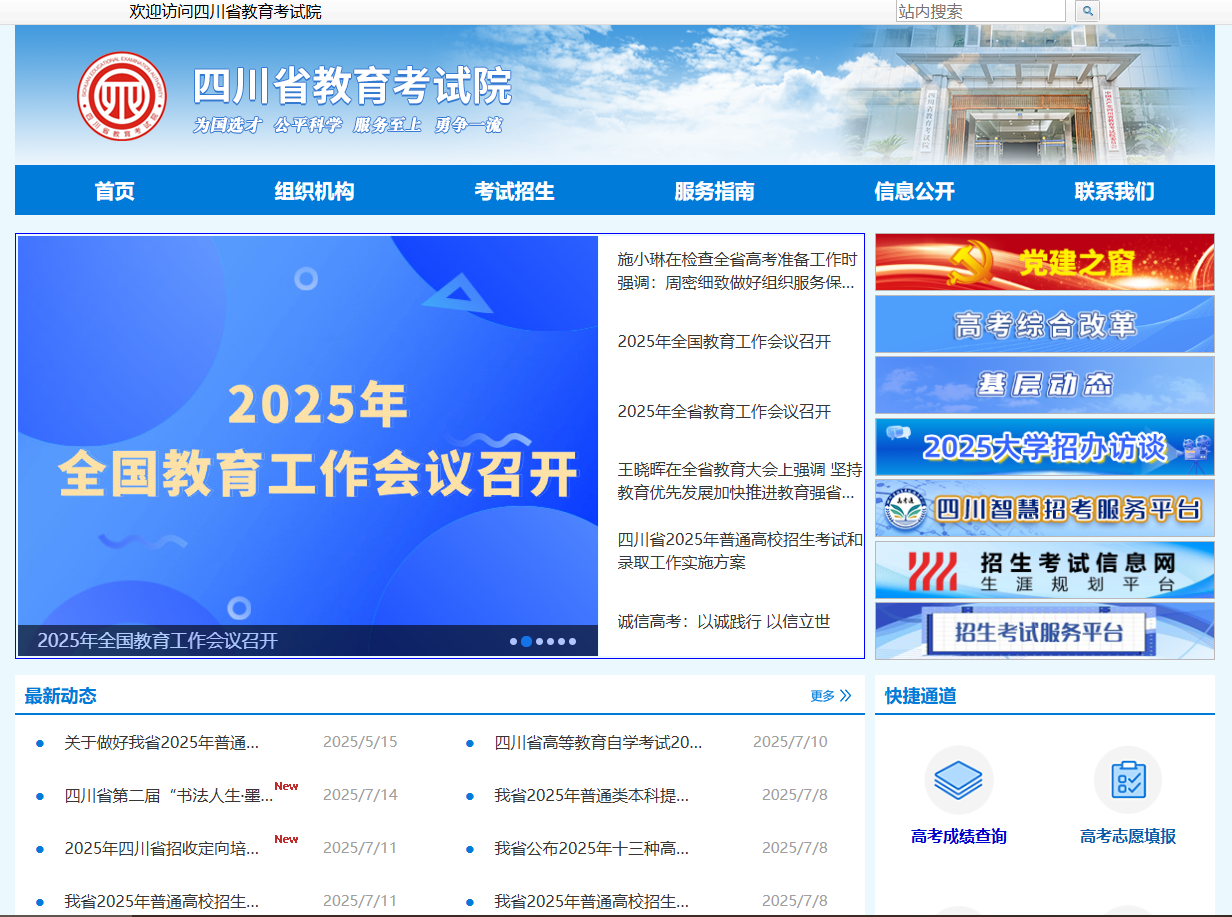
Task: Go to the 信息公开 menu item
Action: 914,191
